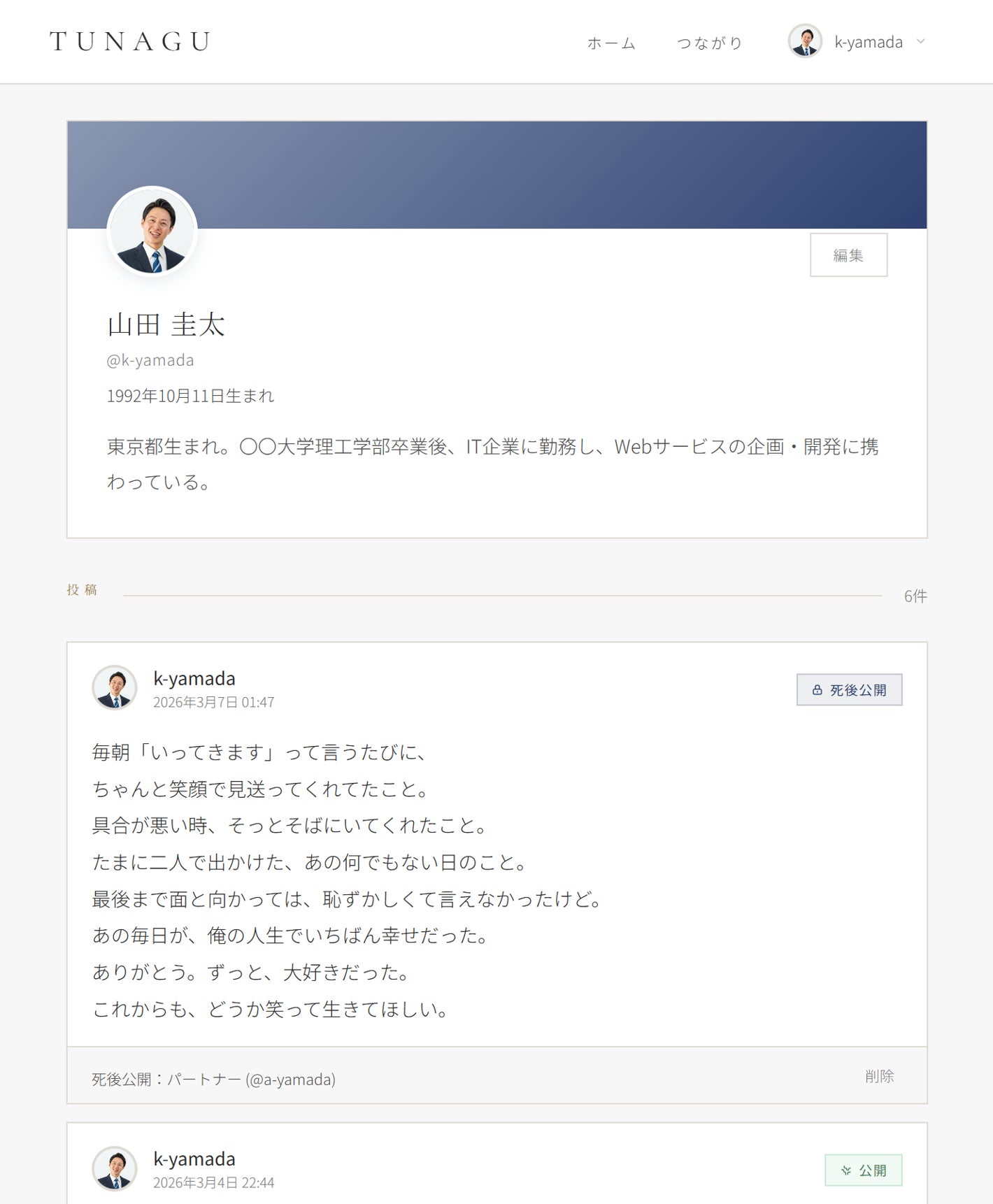Click the 死後公開：パートナー (@a-yamada) text
Image resolution: width=993 pixels, height=1204 pixels.
(213, 1079)
